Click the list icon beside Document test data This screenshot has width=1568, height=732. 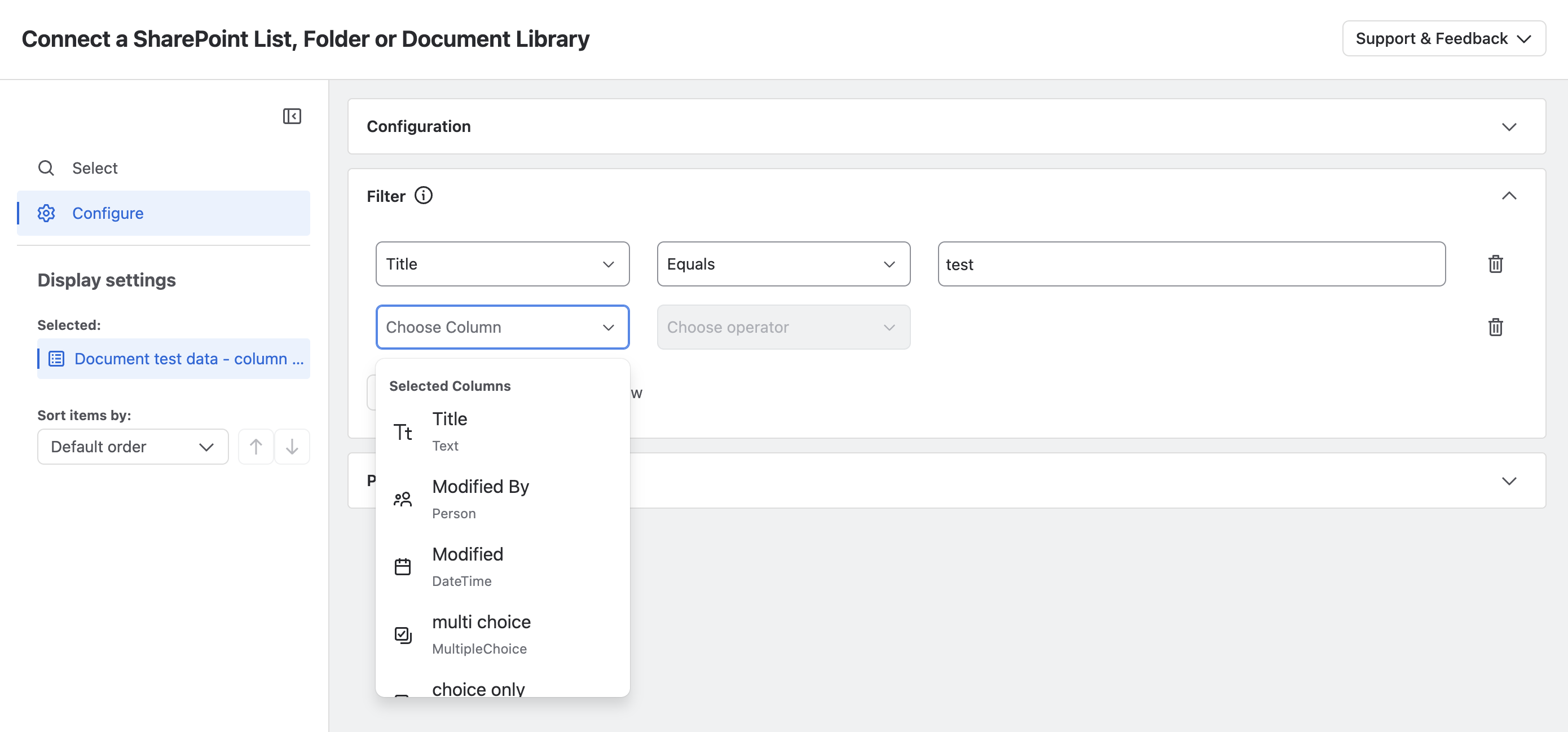point(56,359)
